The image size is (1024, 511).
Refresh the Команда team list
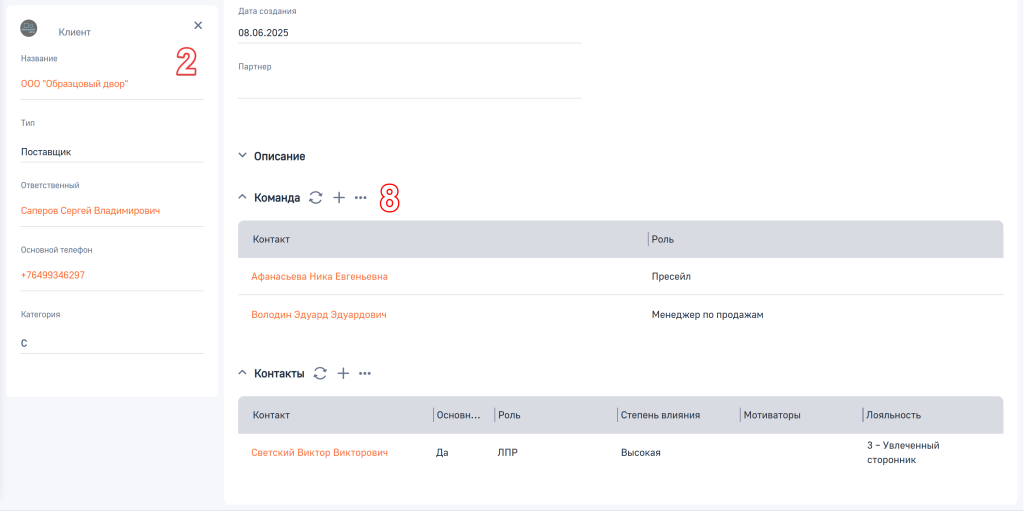pos(316,198)
